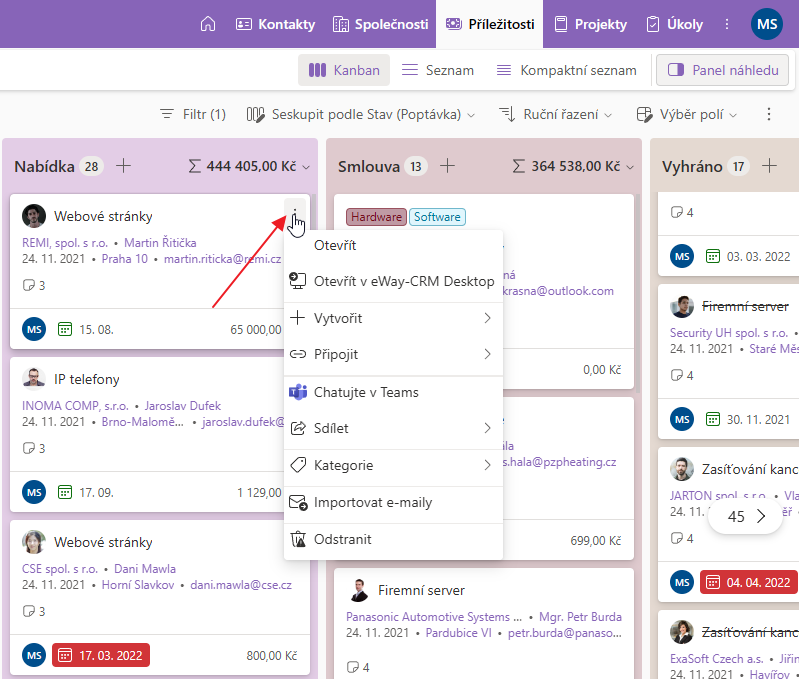The image size is (799, 679).
Task: Open the Projekty module
Action: [x=590, y=24]
